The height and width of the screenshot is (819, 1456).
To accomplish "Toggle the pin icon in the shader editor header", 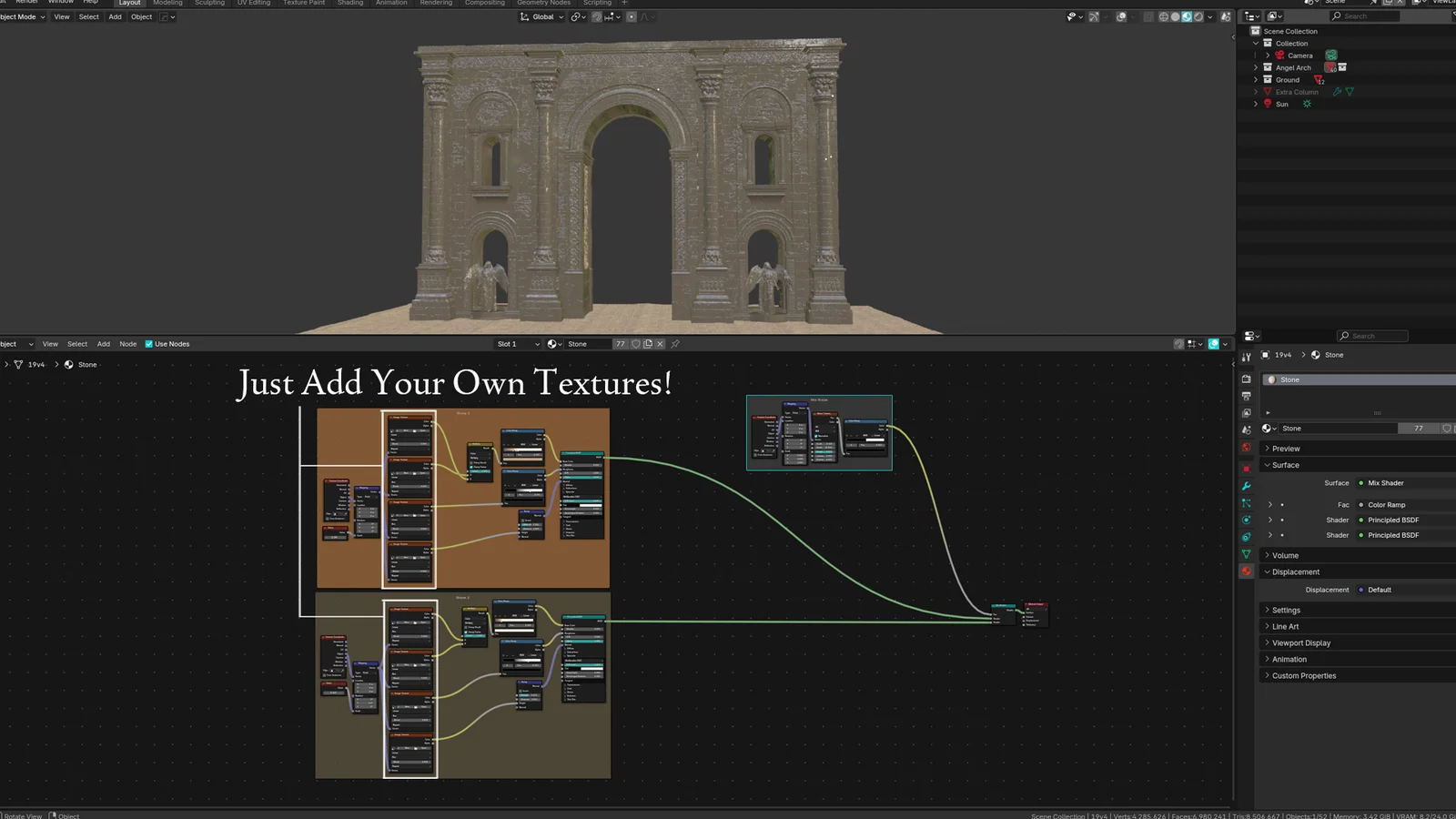I will (674, 343).
